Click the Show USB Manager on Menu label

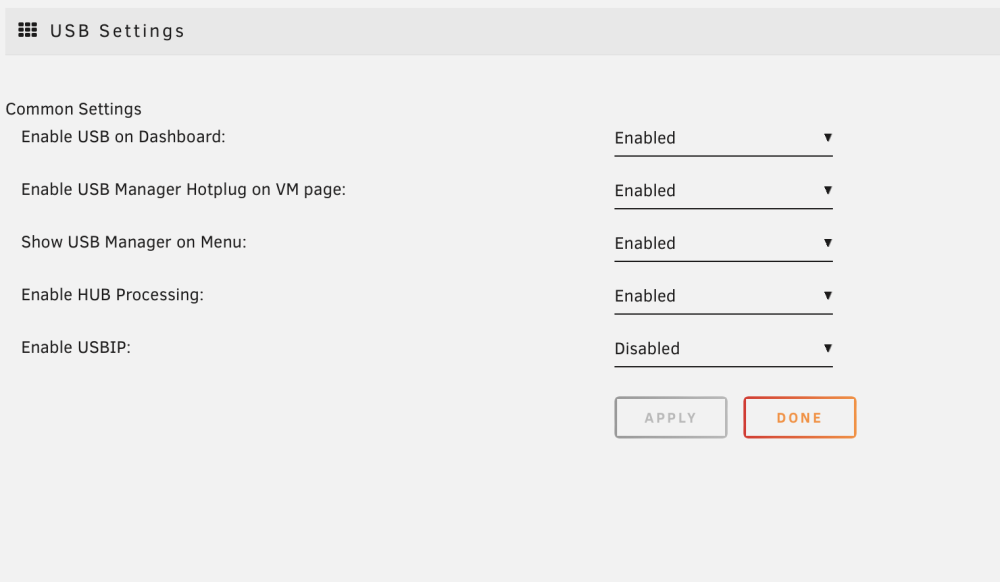point(134,242)
